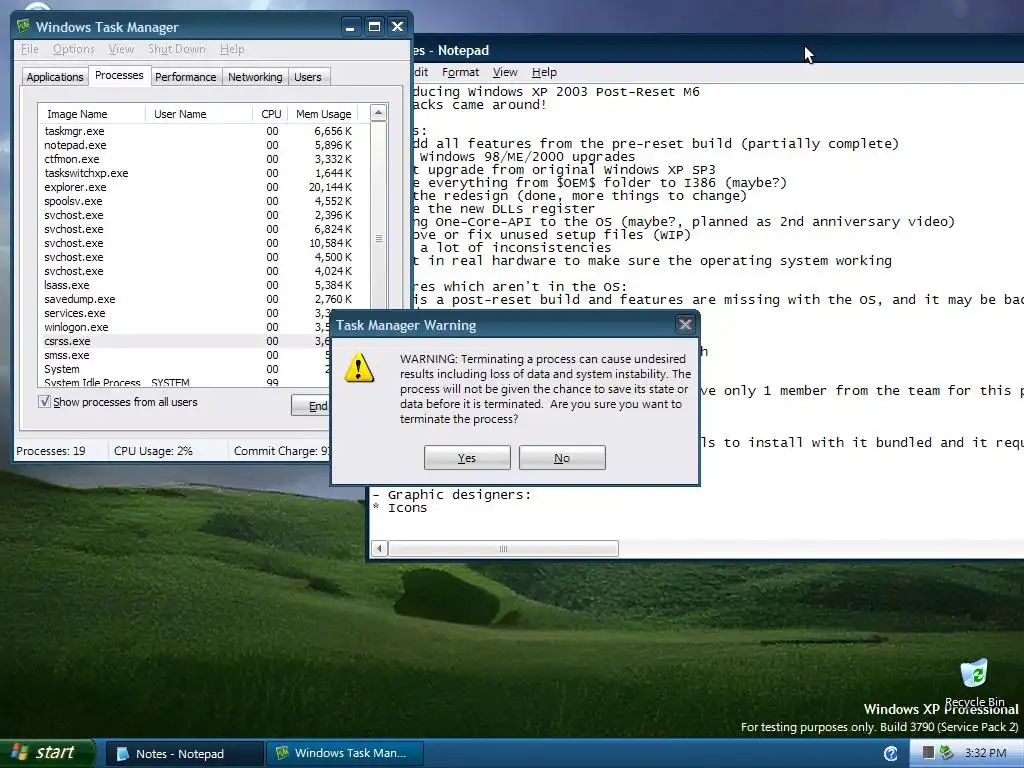Click the CPU Usage: 2% status entry
Viewport: 1024px width, 768px height.
(x=153, y=451)
